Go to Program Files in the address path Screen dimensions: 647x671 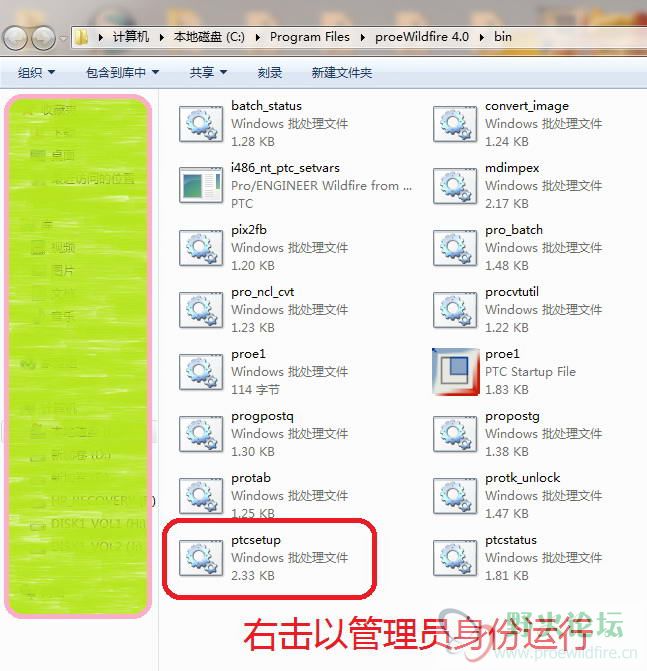(310, 37)
